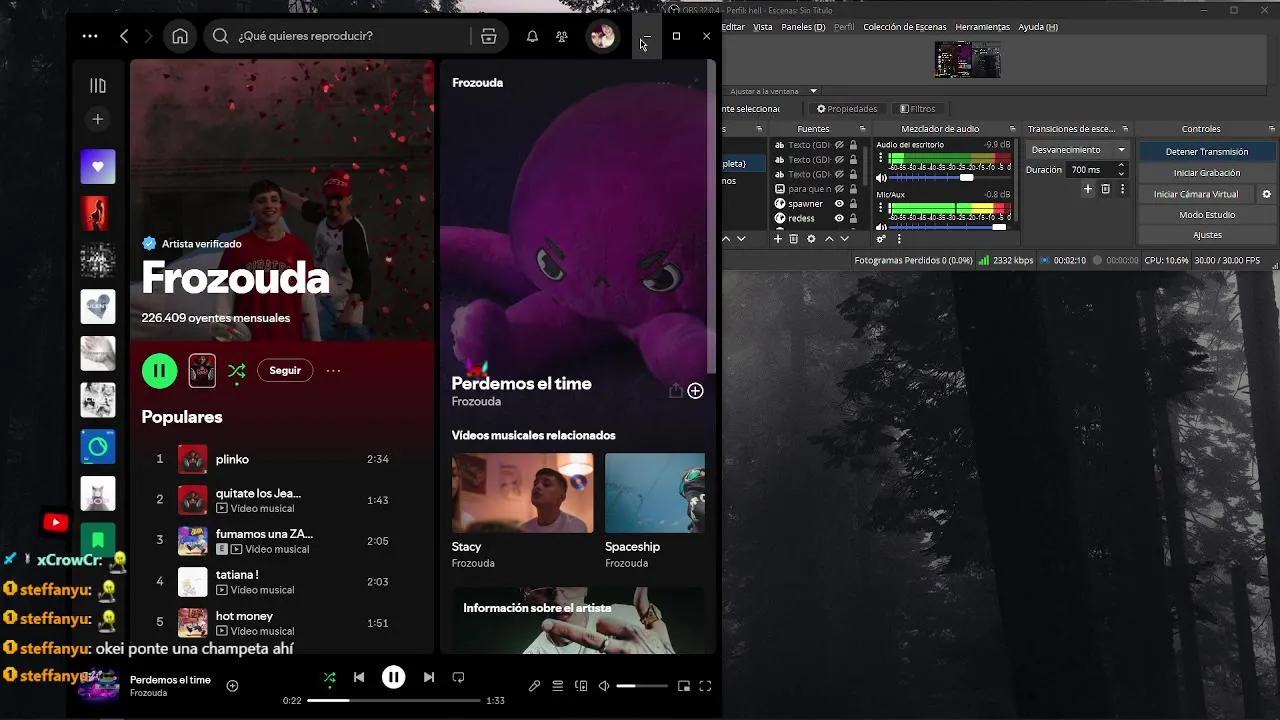Open the connect to a device icon
Viewport: 1280px width, 720px height.
pyautogui.click(x=582, y=686)
